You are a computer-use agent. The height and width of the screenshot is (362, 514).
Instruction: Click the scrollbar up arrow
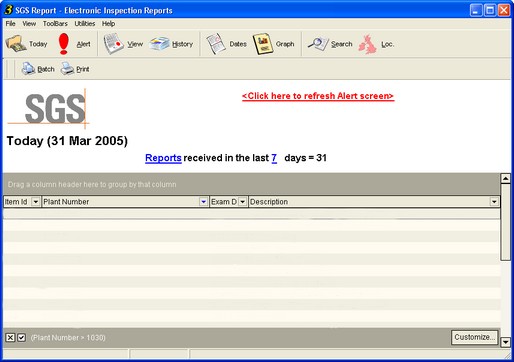click(x=506, y=179)
